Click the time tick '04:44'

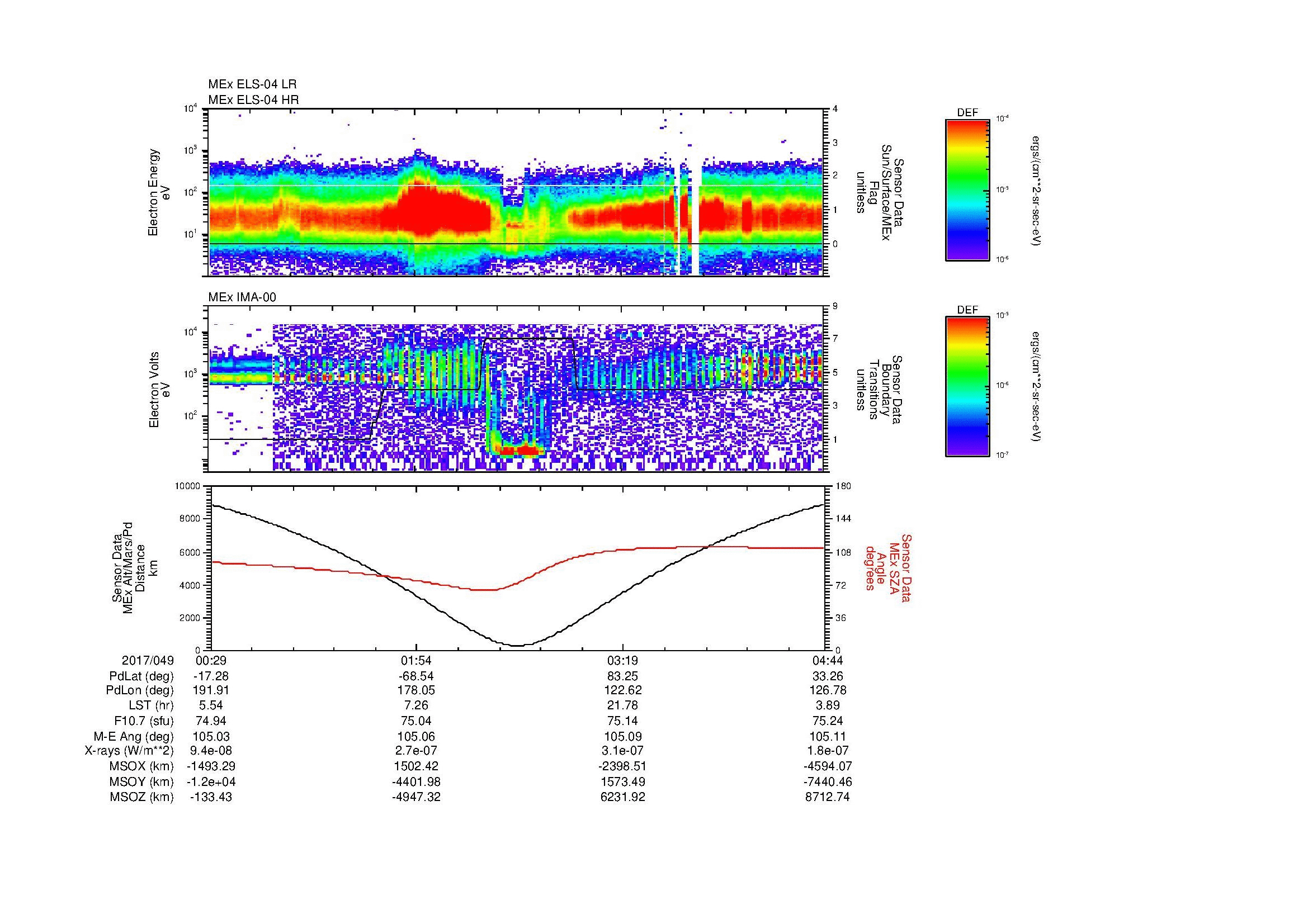point(828,660)
